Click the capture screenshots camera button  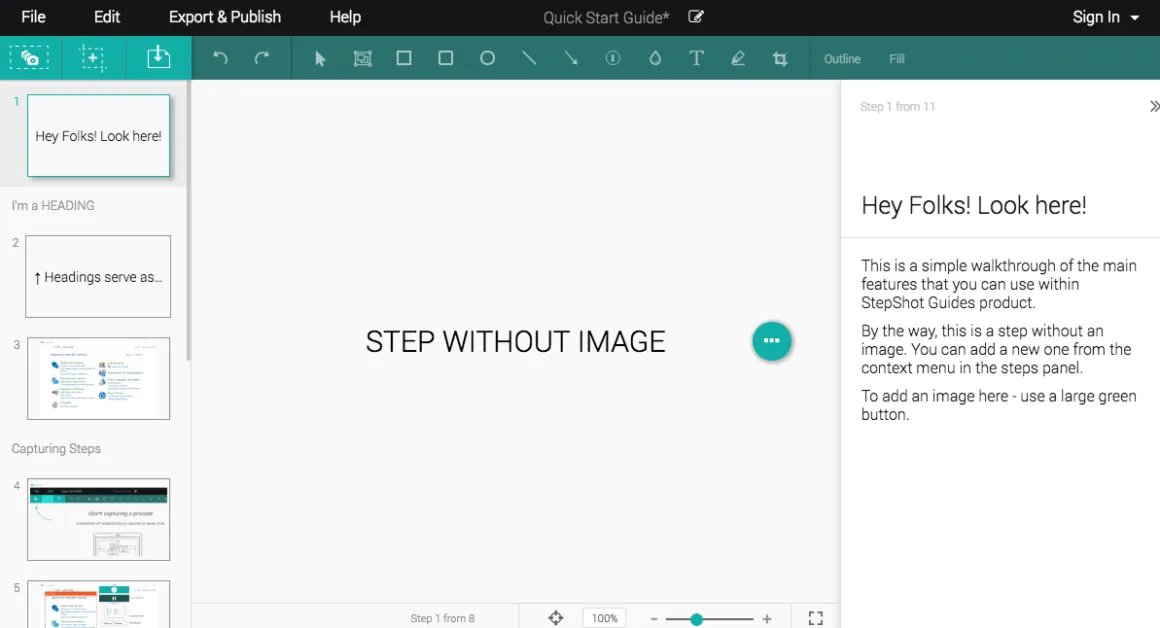pos(30,58)
